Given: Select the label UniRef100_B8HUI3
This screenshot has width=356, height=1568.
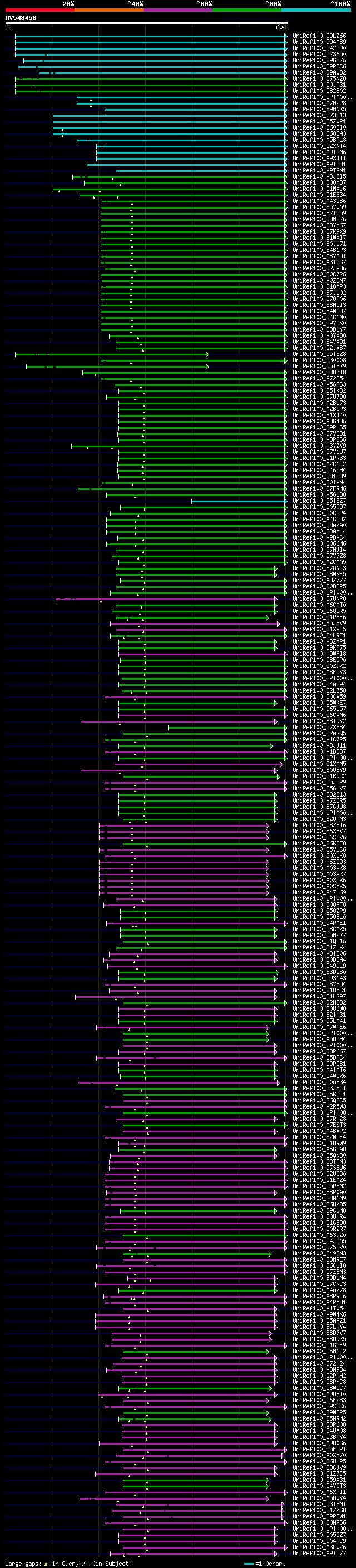Looking at the screenshot, I should click(x=319, y=305).
